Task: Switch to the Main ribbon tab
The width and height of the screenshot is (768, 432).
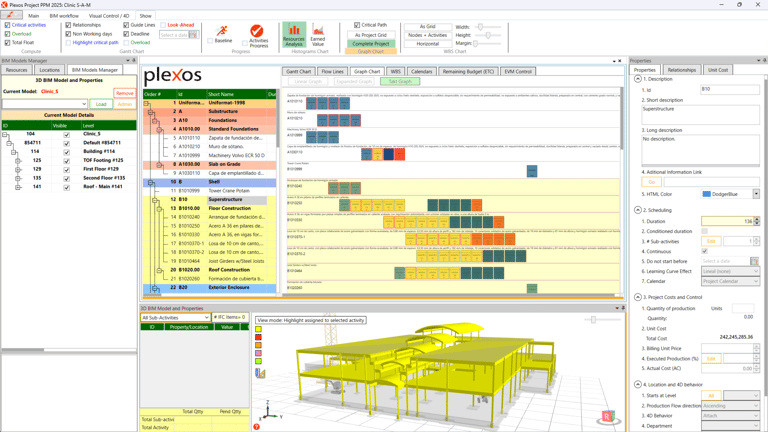Action: 33,16
